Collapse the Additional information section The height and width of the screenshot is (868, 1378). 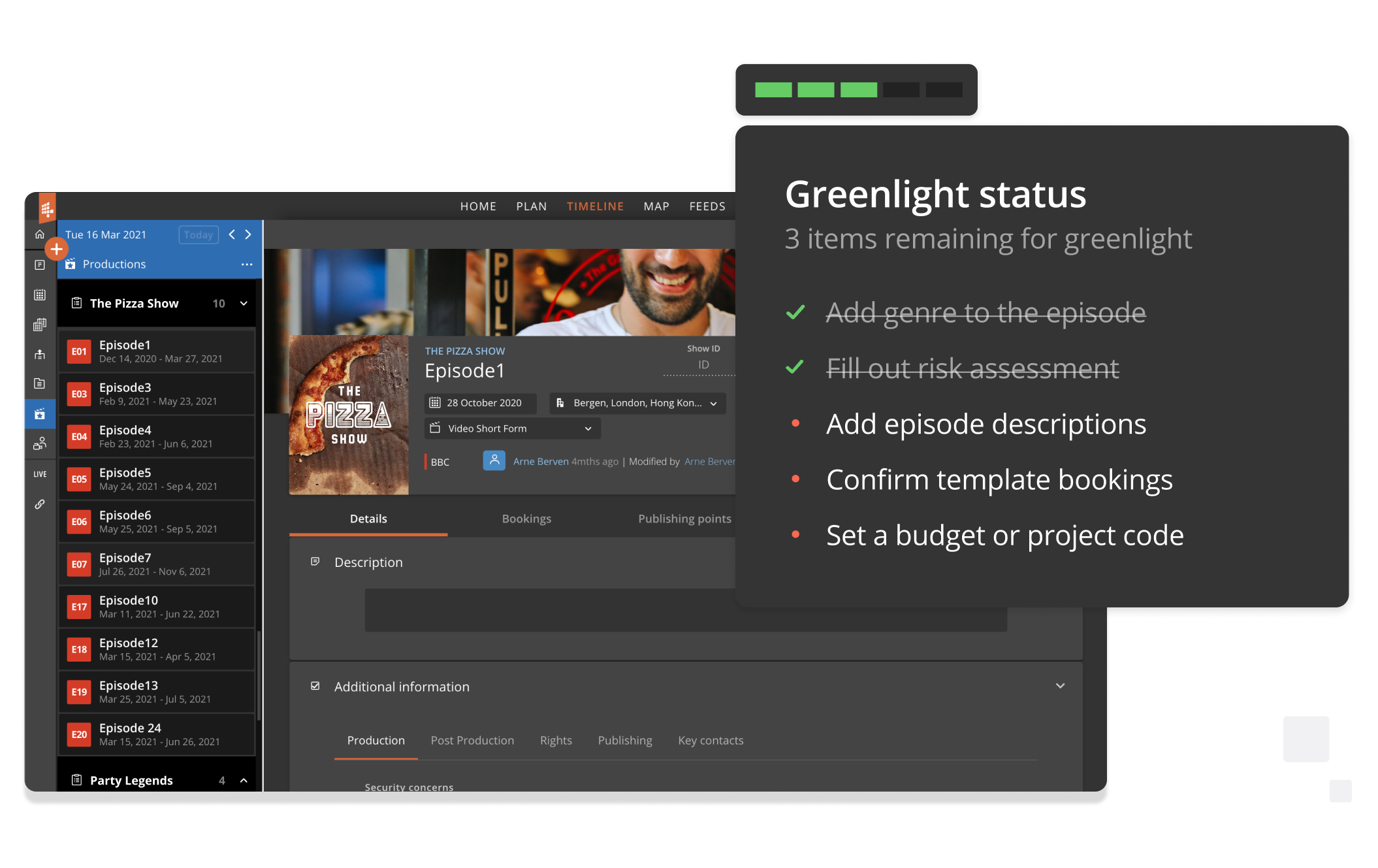click(x=1060, y=686)
